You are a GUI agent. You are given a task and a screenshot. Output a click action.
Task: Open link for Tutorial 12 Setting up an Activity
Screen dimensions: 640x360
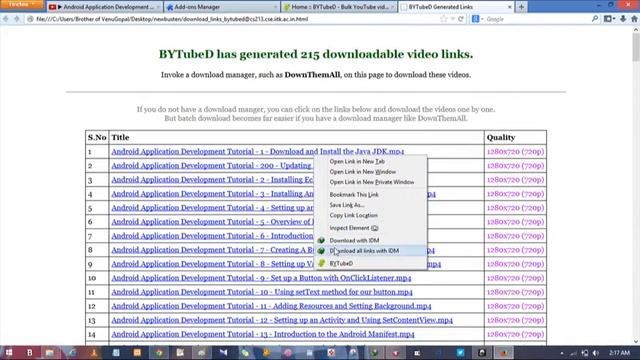tap(282, 320)
